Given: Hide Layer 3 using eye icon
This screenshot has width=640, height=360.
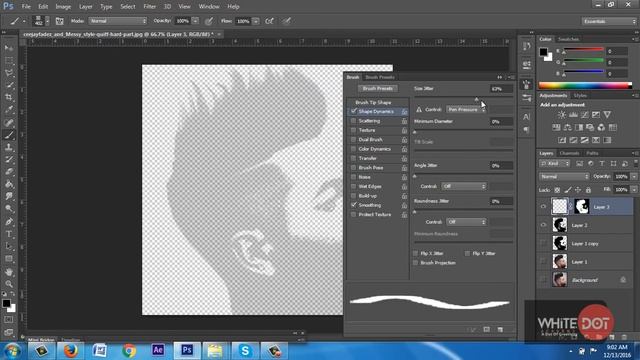Looking at the screenshot, I should tap(543, 207).
